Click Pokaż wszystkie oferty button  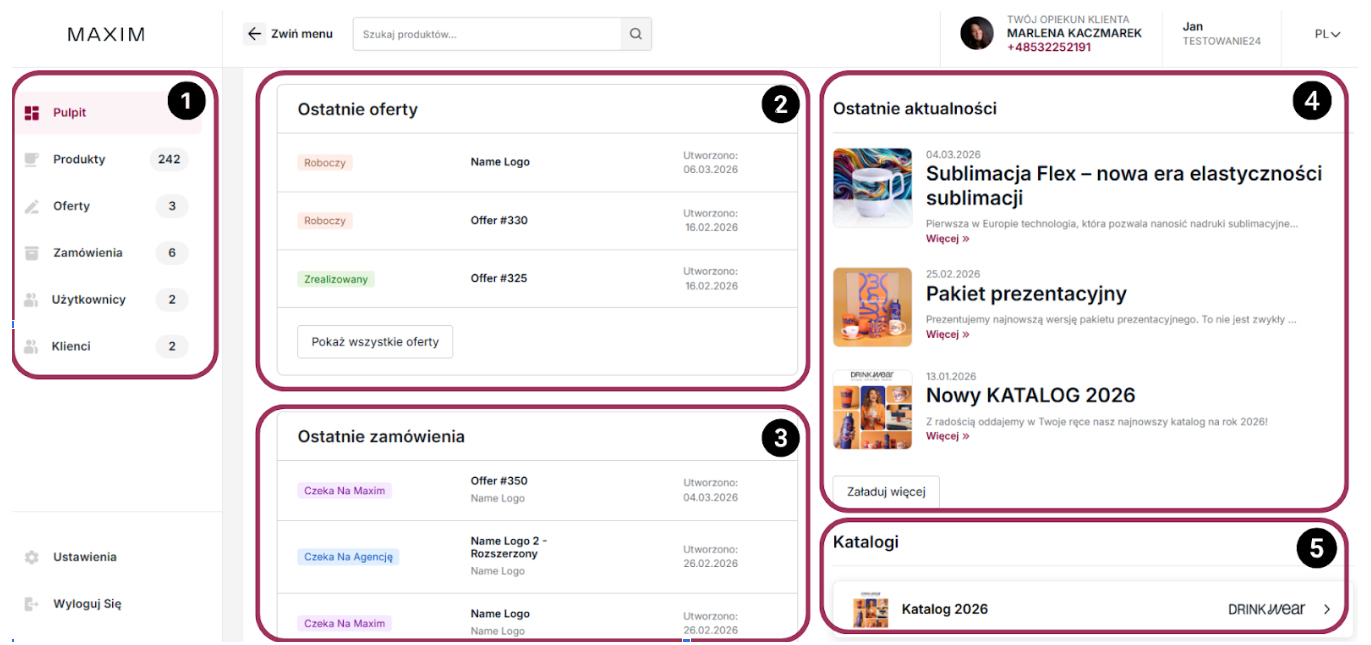click(375, 342)
